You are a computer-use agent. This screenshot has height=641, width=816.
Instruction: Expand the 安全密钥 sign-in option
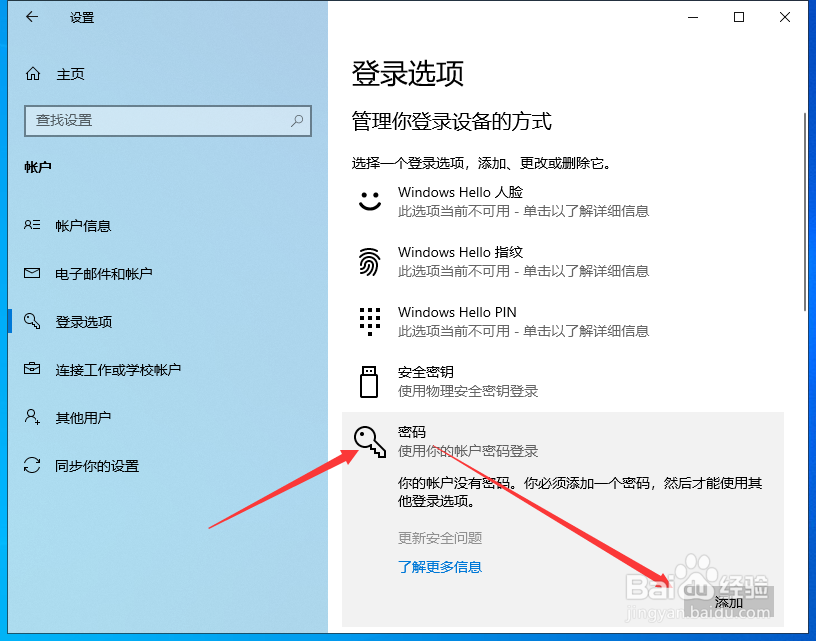point(563,381)
